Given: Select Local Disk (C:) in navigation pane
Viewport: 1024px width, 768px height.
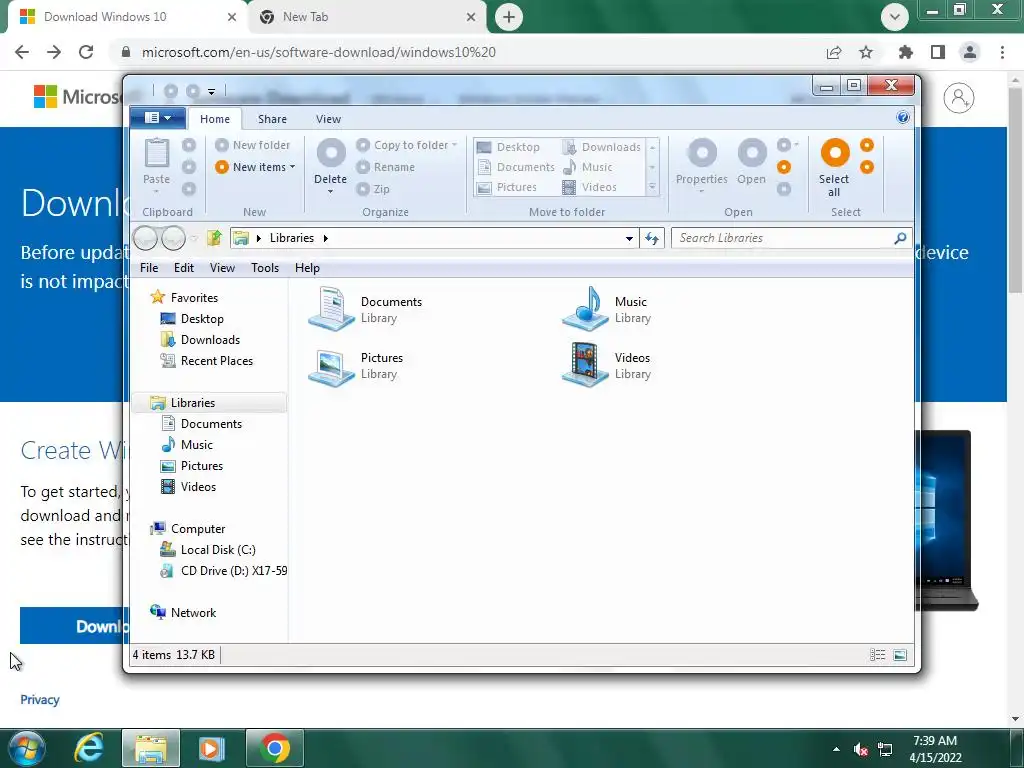Looking at the screenshot, I should pyautogui.click(x=208, y=550).
